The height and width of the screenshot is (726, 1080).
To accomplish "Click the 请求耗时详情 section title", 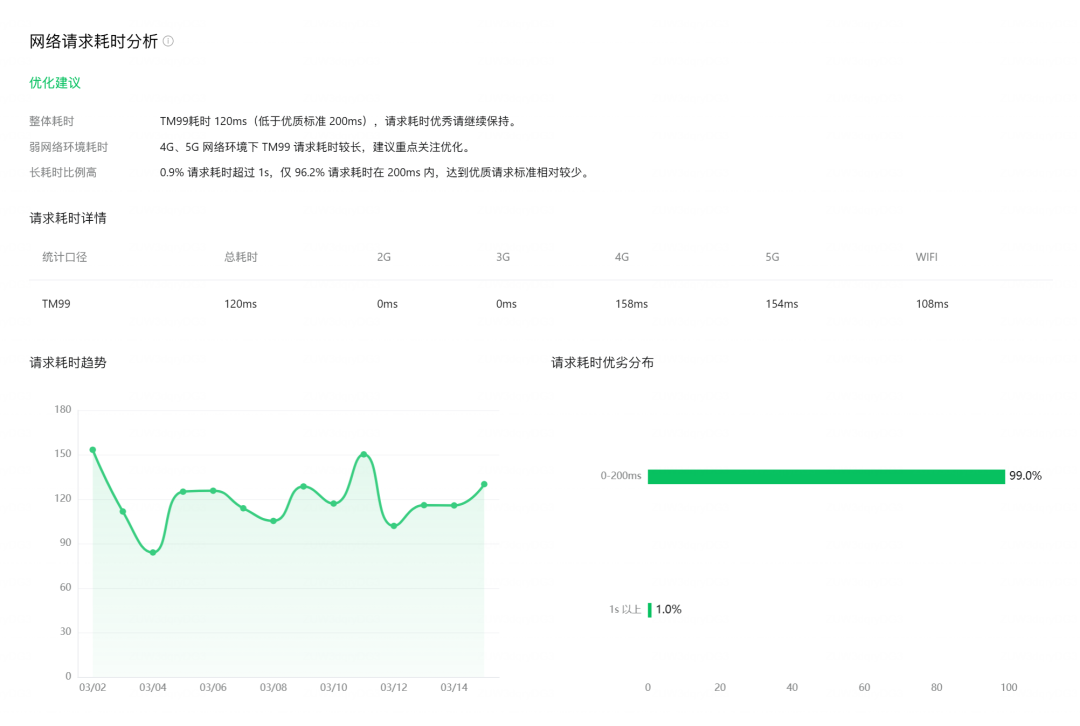I will click(68, 218).
